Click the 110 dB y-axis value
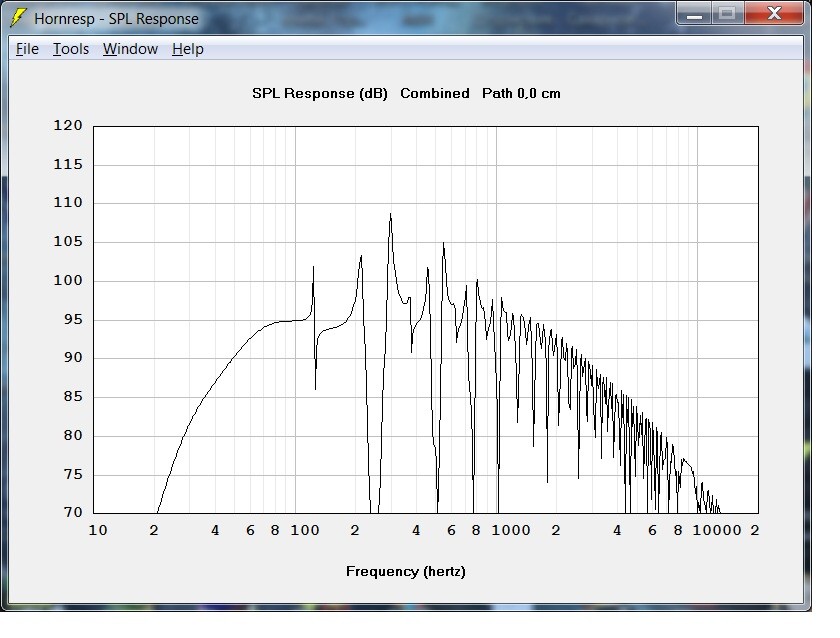 point(68,202)
